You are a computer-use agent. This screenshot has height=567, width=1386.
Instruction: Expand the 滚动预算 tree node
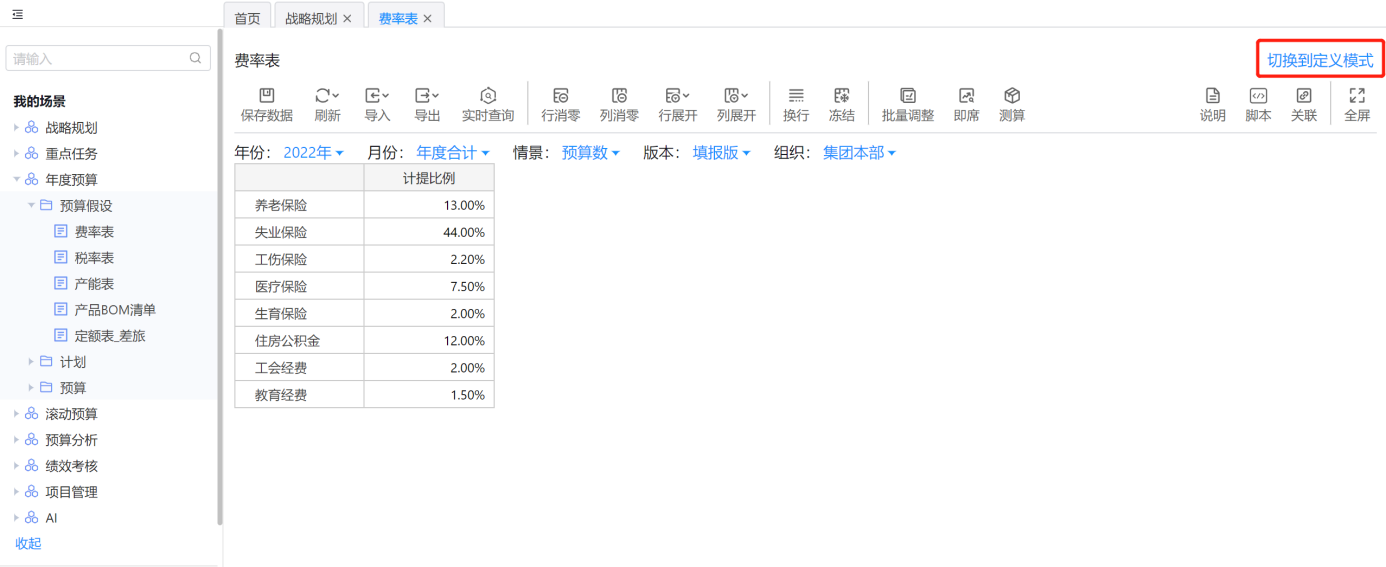pos(16,414)
